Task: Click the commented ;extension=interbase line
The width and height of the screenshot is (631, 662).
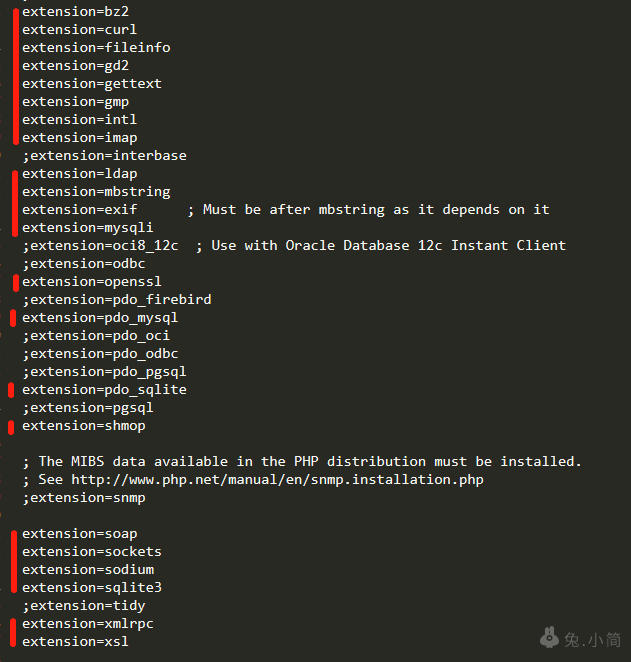Action: 104,155
